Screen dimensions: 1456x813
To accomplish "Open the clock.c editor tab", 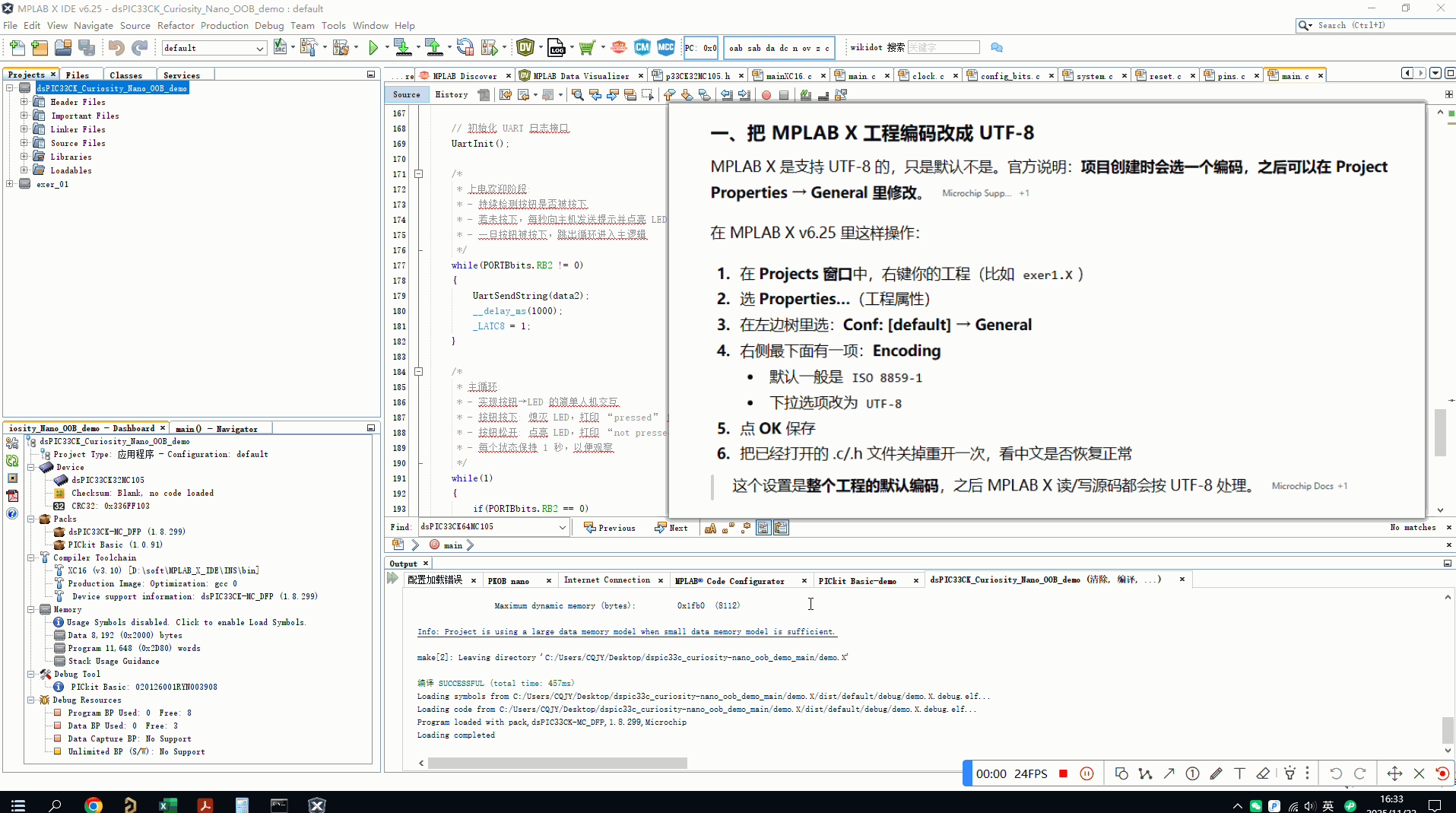I will coord(928,76).
